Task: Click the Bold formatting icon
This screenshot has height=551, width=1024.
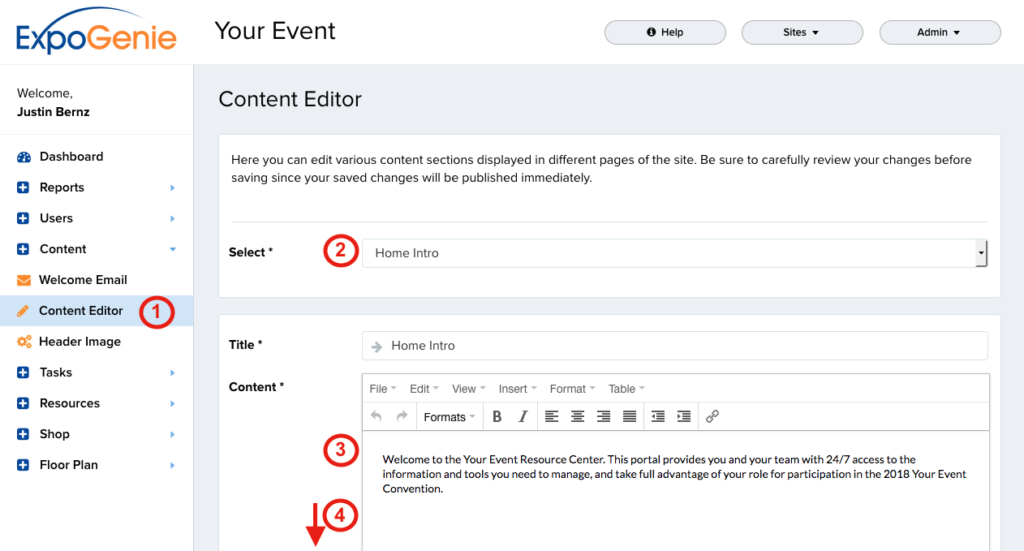Action: point(497,417)
